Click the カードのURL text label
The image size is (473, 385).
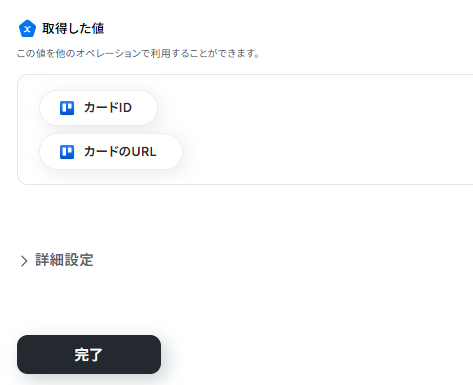[x=120, y=152]
